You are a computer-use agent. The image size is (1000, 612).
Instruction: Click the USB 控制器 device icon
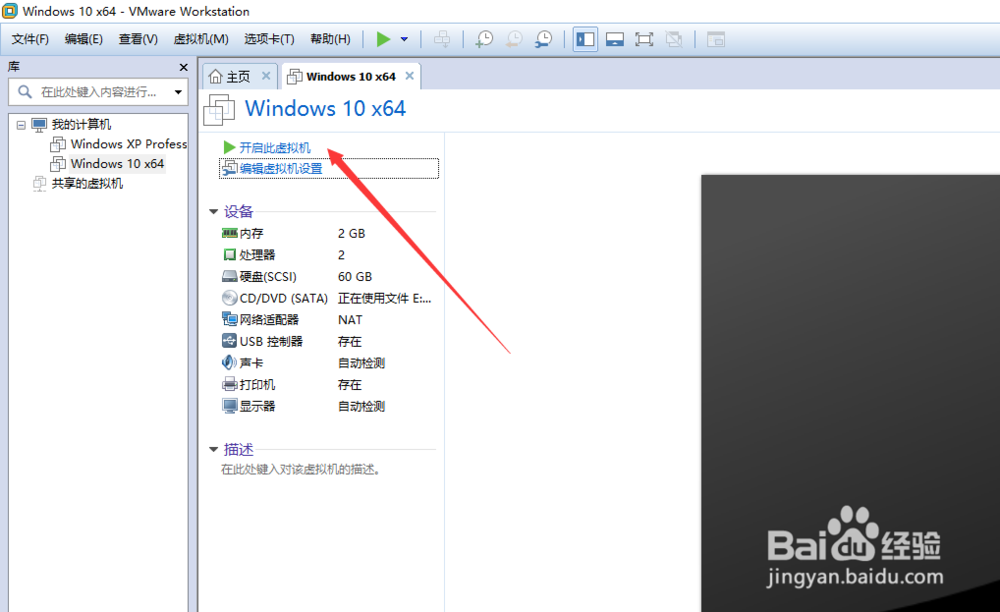pos(230,341)
